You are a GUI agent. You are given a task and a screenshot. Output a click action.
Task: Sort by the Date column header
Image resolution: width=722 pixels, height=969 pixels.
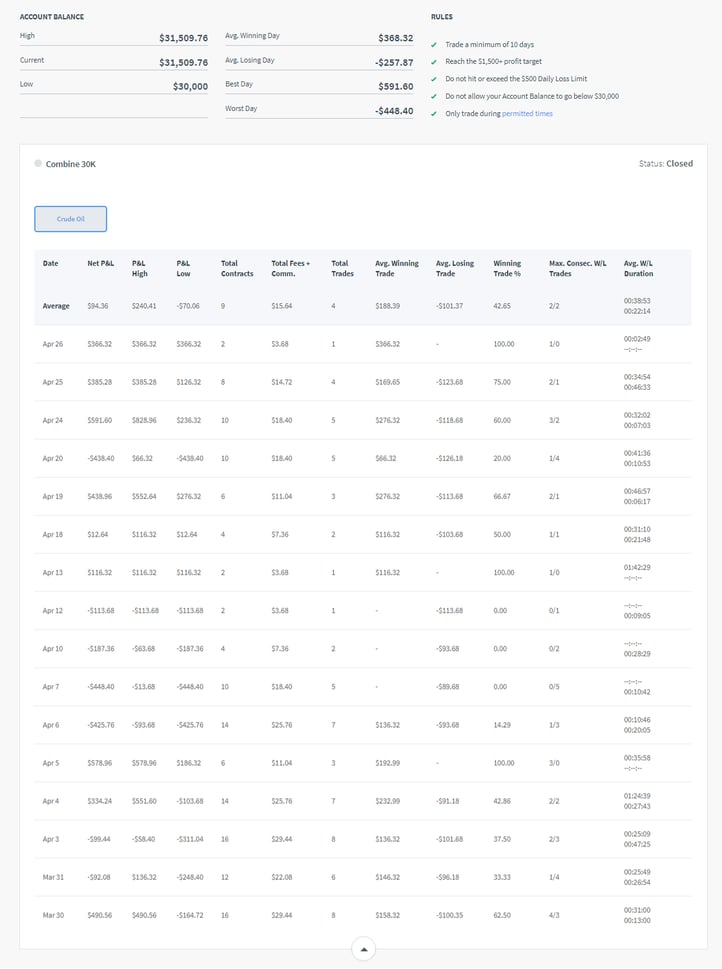tap(51, 264)
